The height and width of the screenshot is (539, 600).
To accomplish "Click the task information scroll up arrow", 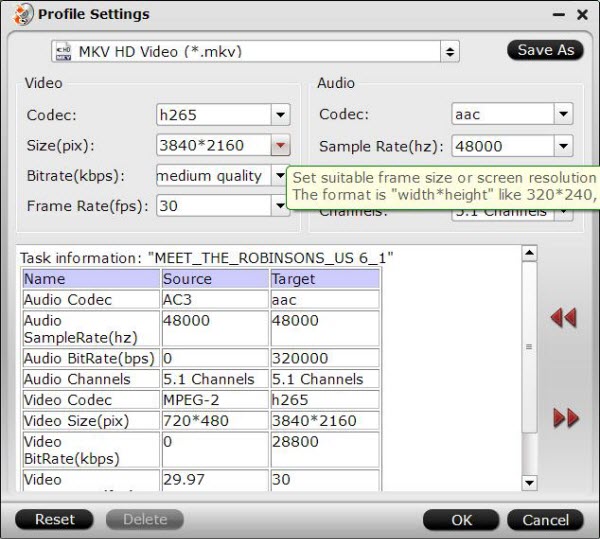I will click(530, 253).
